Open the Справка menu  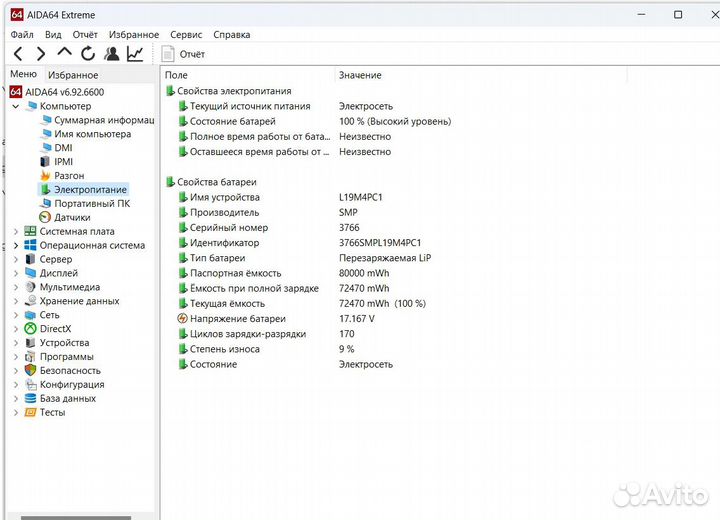tap(231, 34)
